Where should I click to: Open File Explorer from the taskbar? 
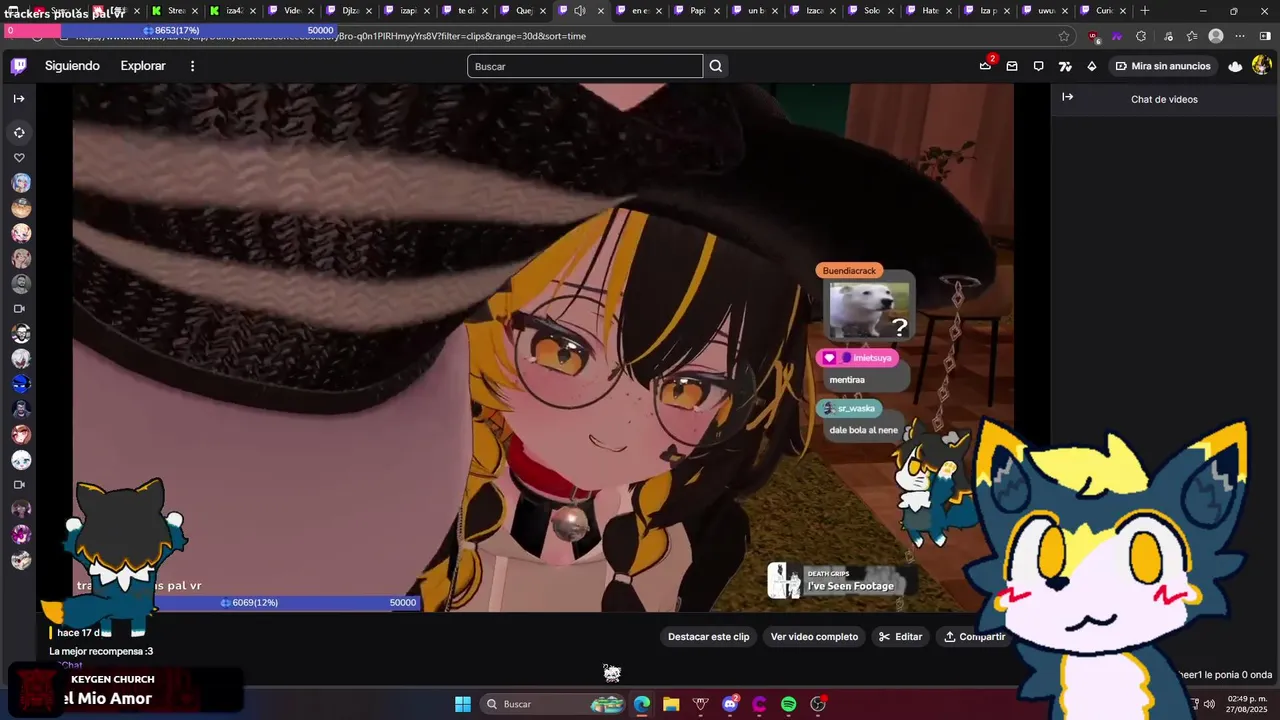[x=671, y=704]
